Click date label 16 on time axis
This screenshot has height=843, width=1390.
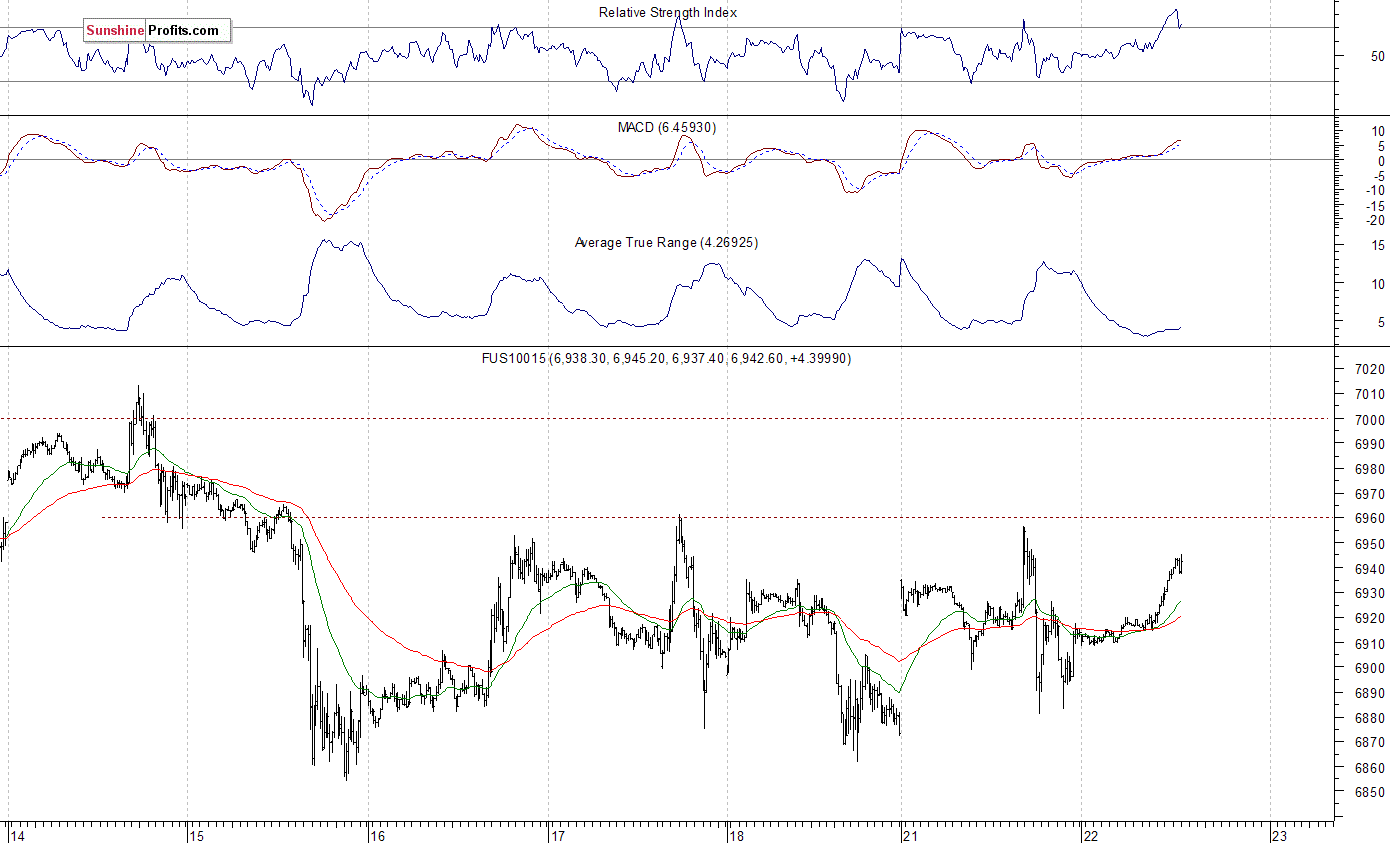[377, 835]
